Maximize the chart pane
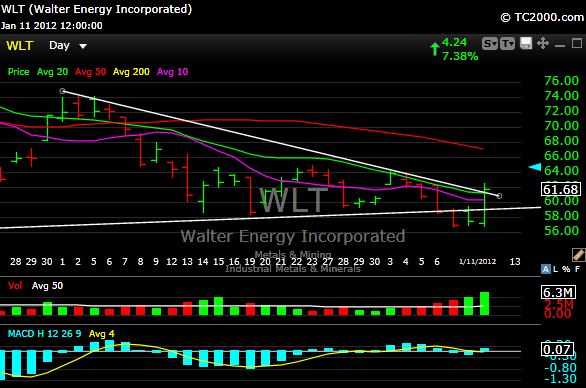586x388 pixels. (577, 43)
